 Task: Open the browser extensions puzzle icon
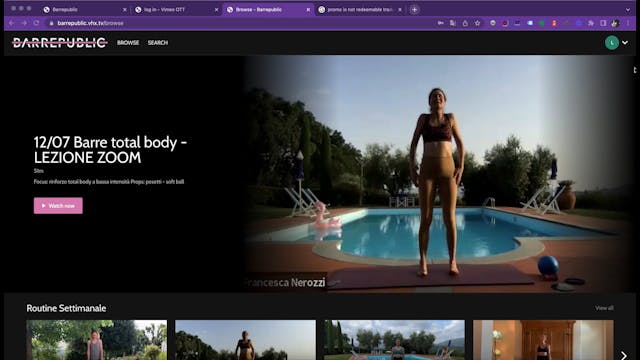point(591,23)
